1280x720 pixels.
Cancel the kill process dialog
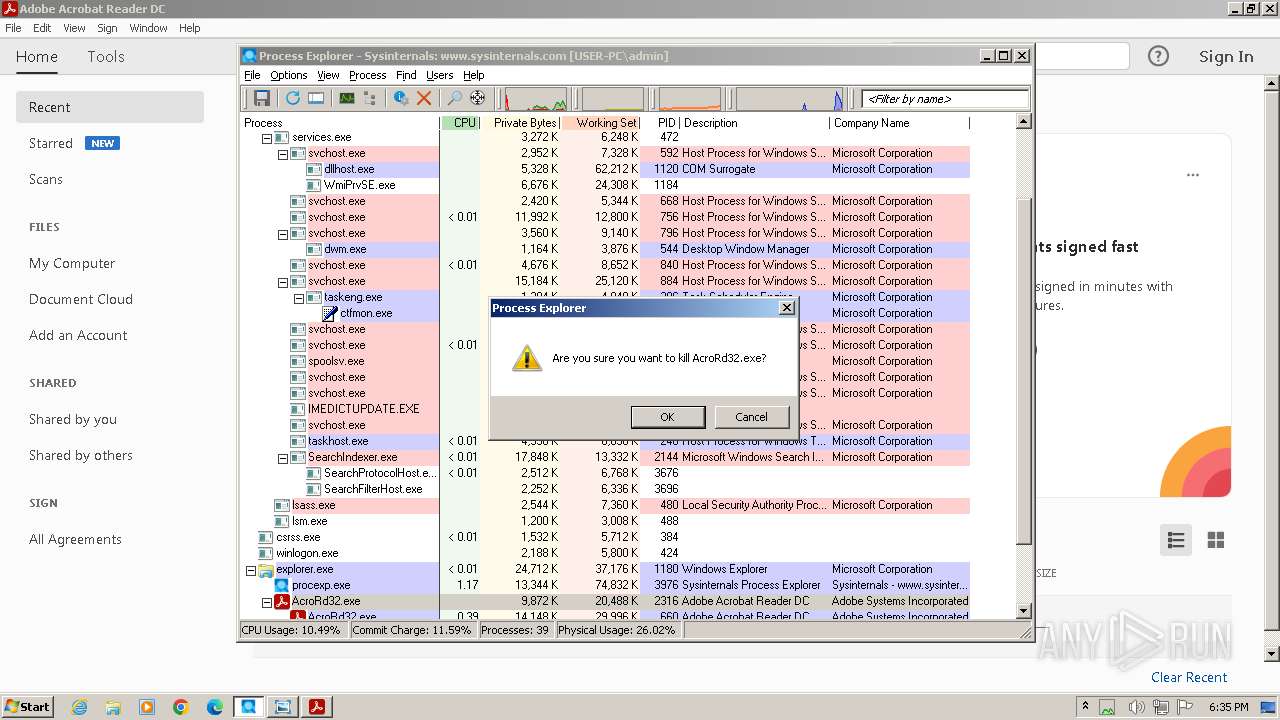click(751, 417)
